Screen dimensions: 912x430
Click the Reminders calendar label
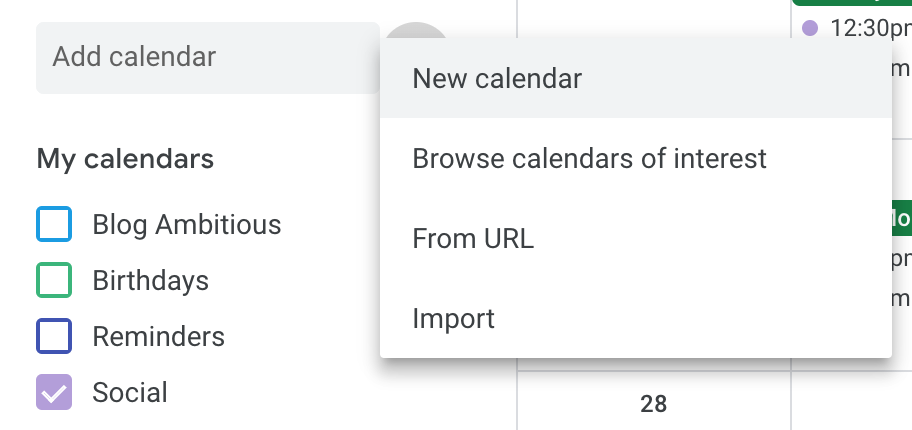point(158,336)
